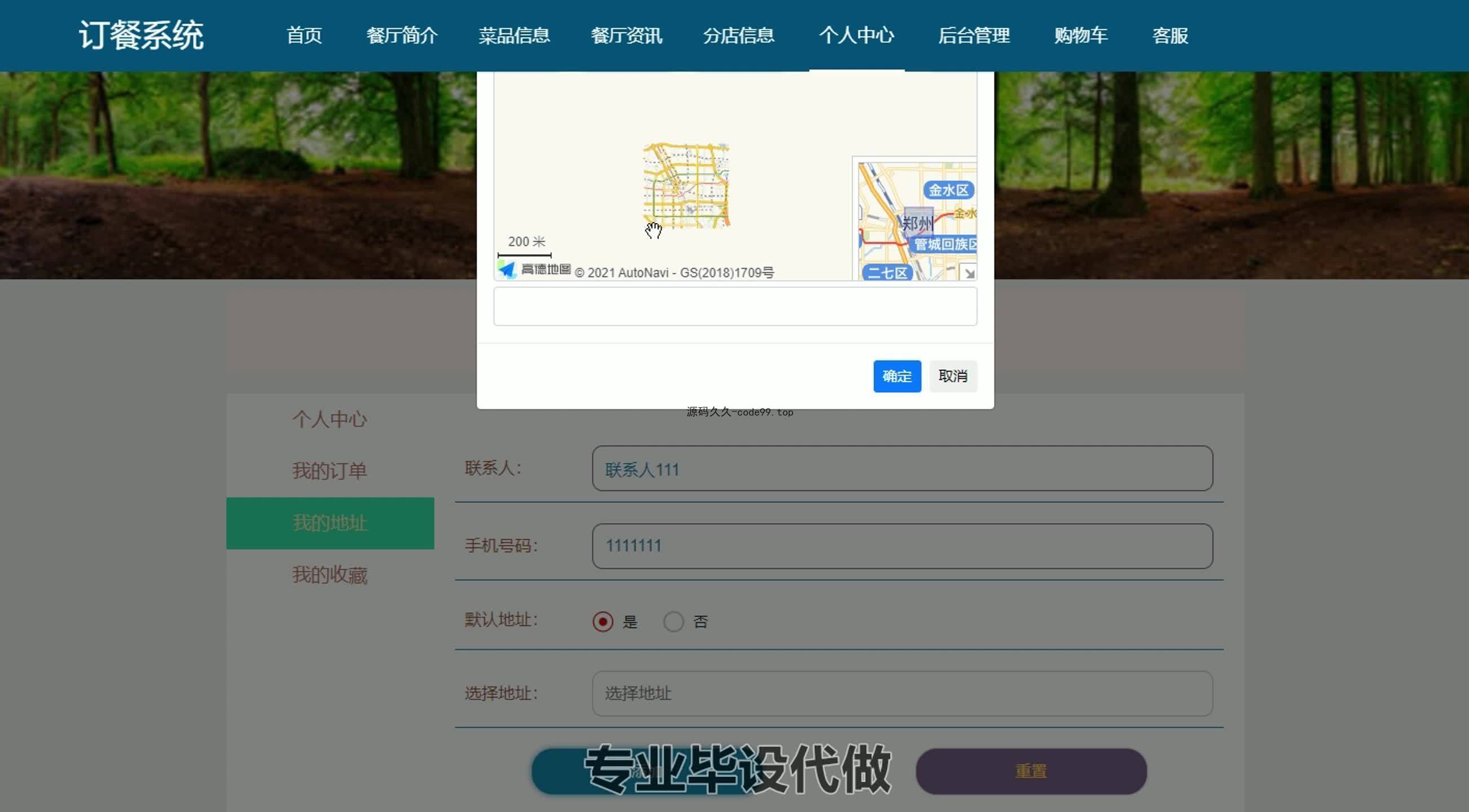
Task: Click the 重置 reset button
Action: [x=1031, y=771]
